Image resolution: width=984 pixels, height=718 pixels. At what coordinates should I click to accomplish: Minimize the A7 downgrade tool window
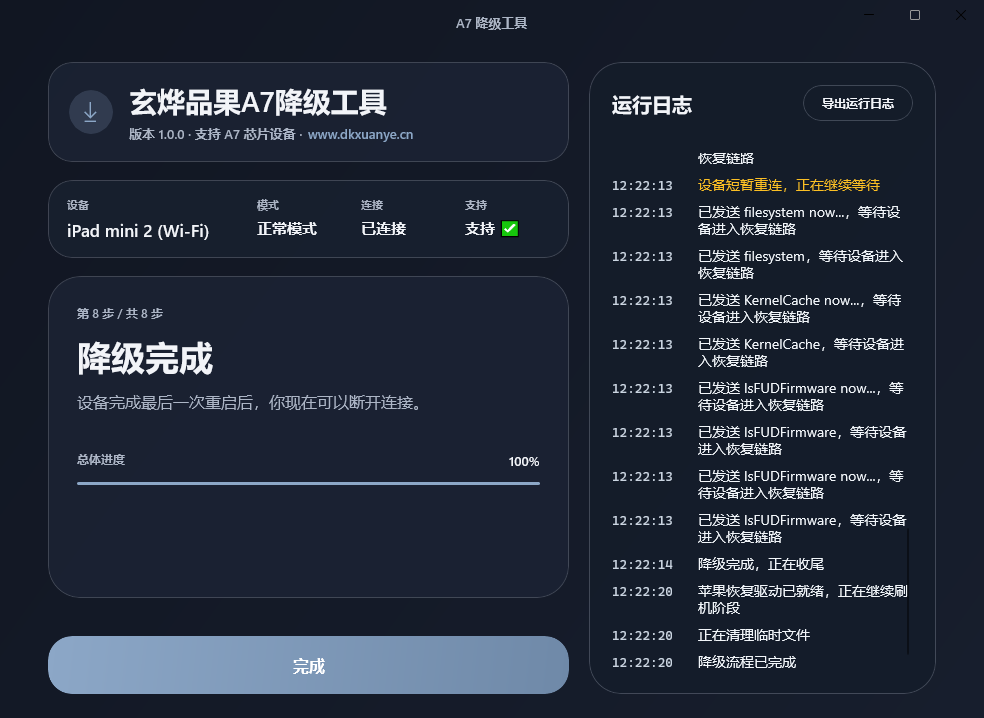869,15
